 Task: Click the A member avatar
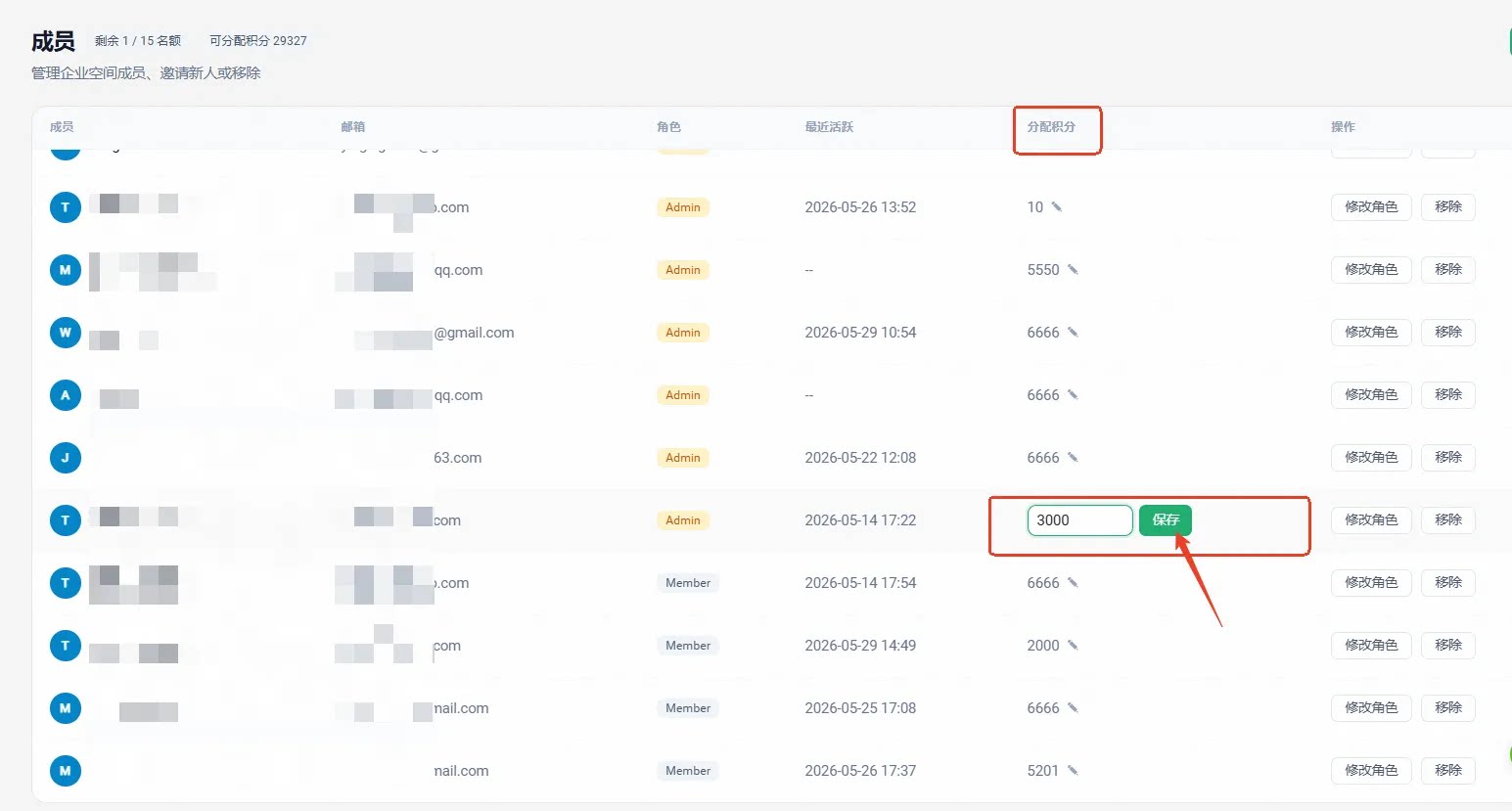[x=66, y=395]
